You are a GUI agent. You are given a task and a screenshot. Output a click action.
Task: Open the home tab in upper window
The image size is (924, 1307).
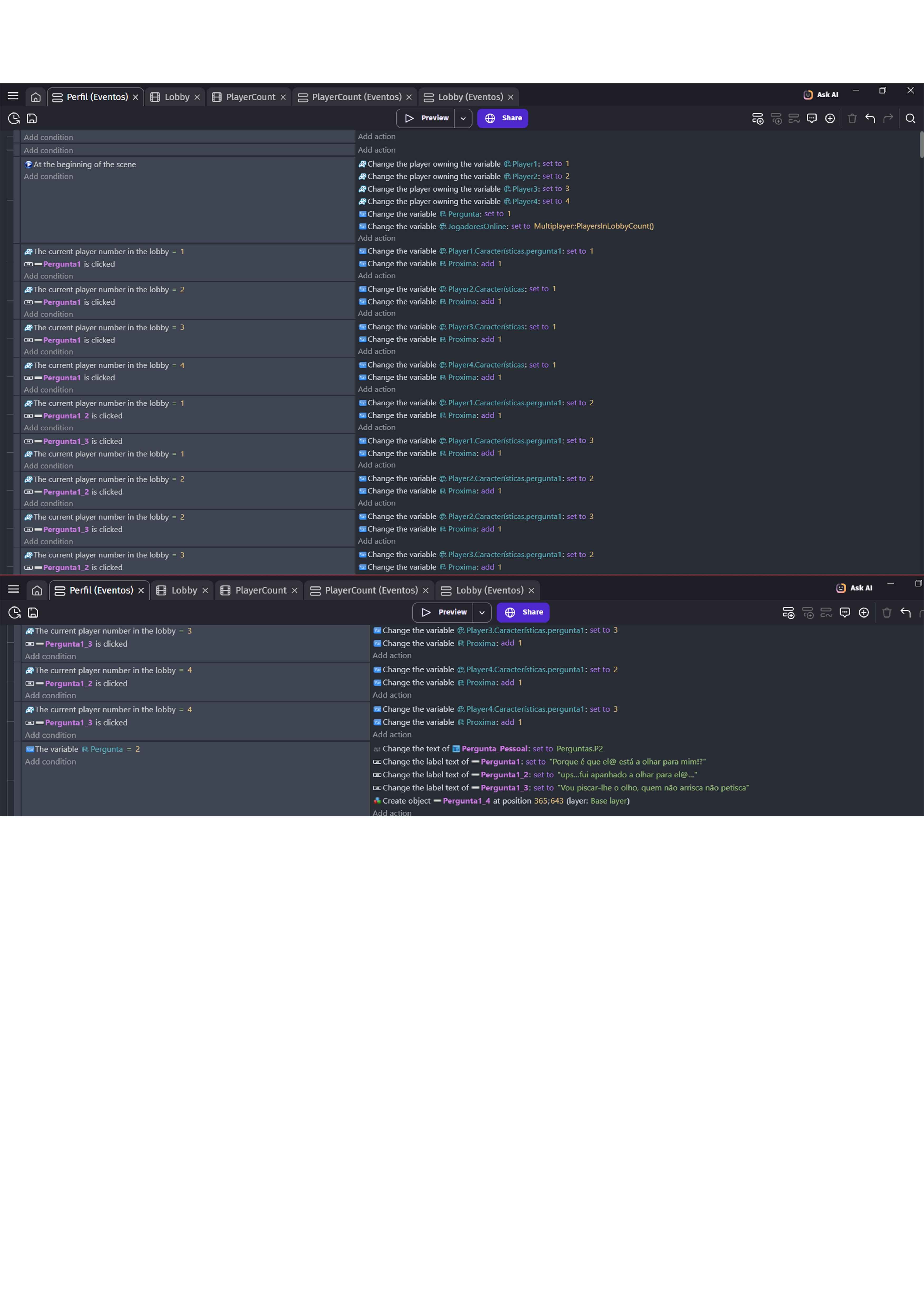tap(35, 97)
